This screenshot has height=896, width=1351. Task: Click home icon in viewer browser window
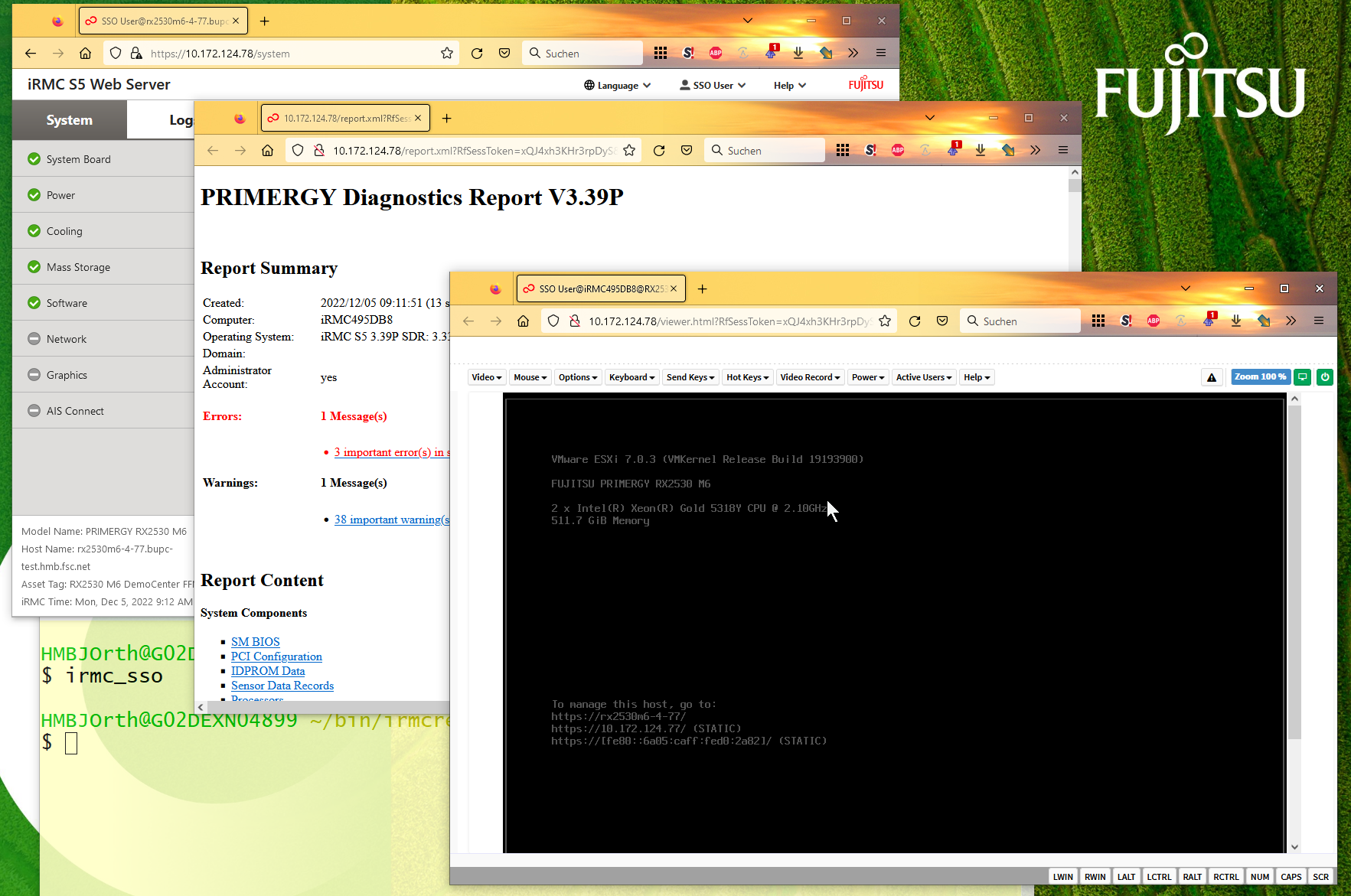pos(524,321)
